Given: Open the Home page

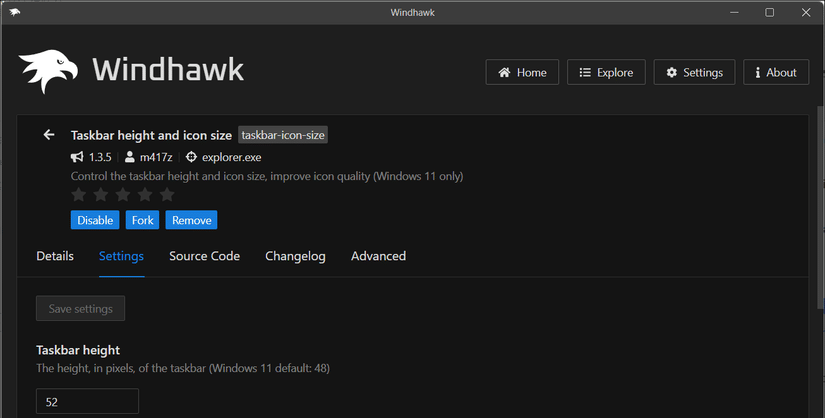Looking at the screenshot, I should (522, 72).
